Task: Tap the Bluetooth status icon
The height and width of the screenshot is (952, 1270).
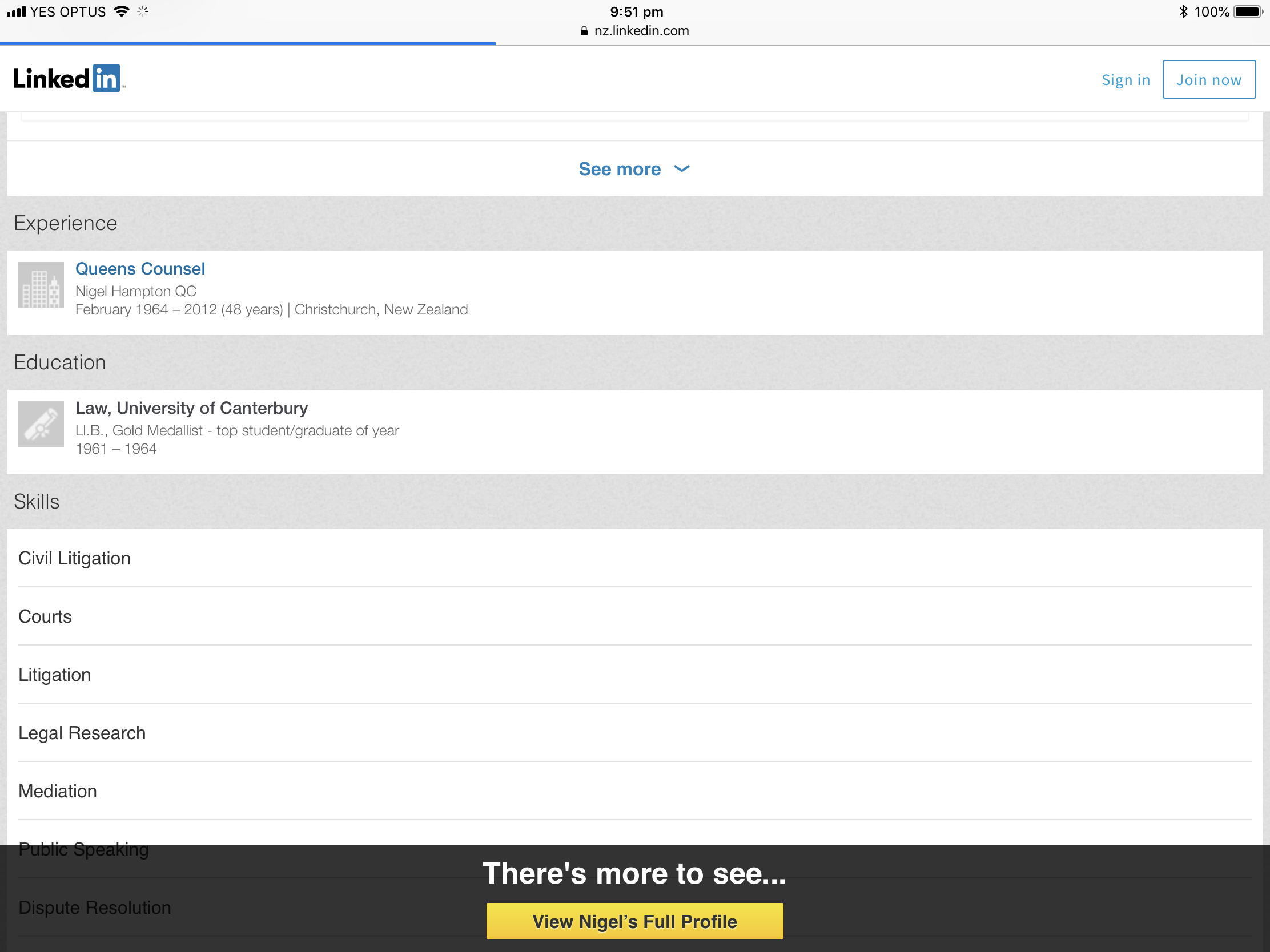Action: click(x=1183, y=11)
